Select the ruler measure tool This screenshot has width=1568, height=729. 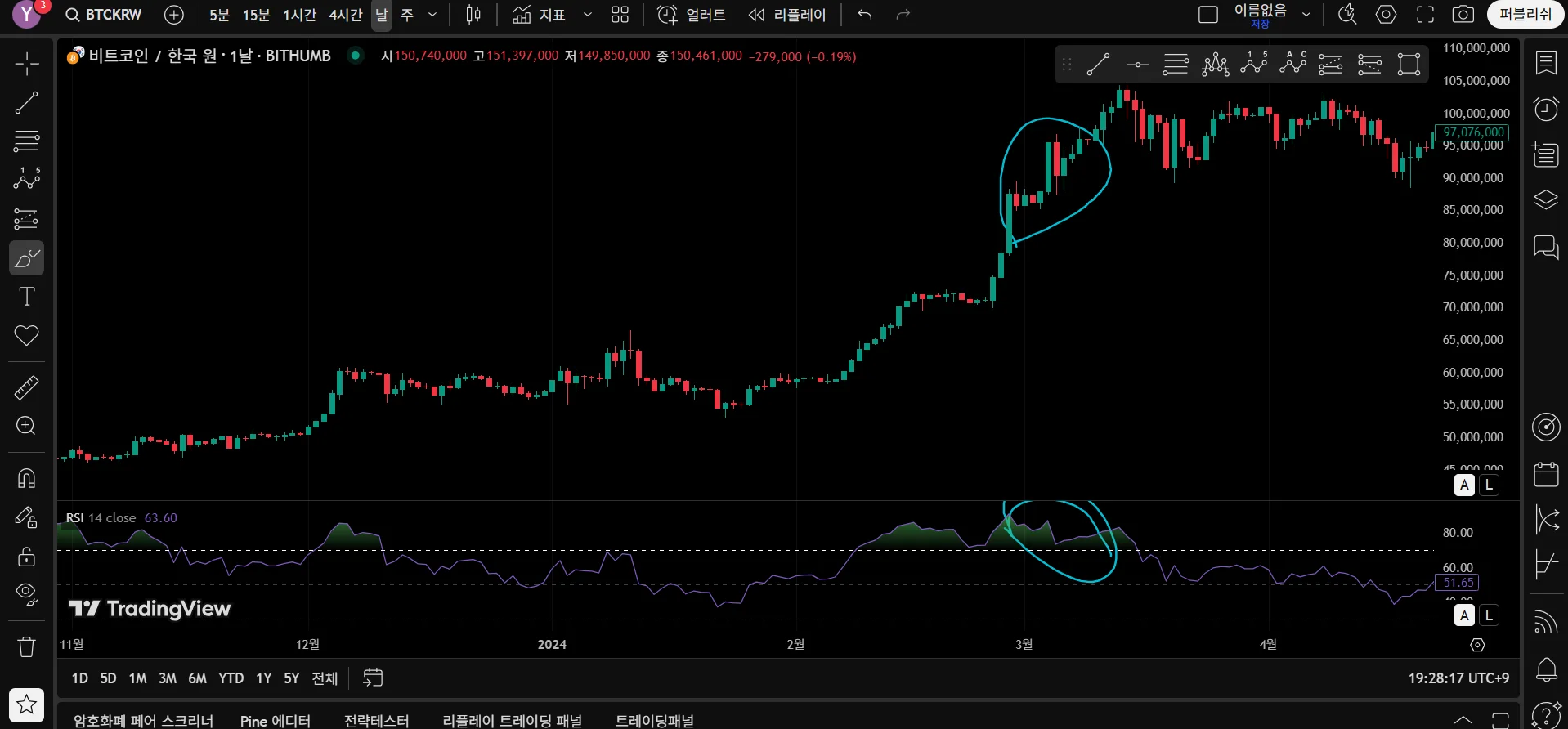26,387
